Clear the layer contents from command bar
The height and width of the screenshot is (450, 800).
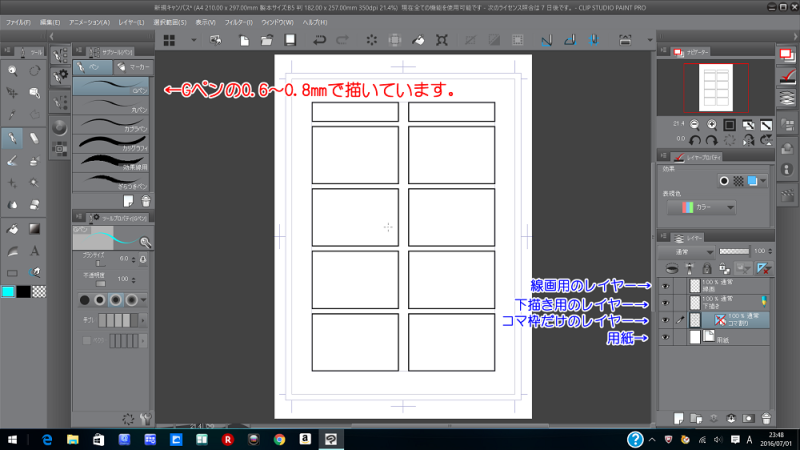372,40
